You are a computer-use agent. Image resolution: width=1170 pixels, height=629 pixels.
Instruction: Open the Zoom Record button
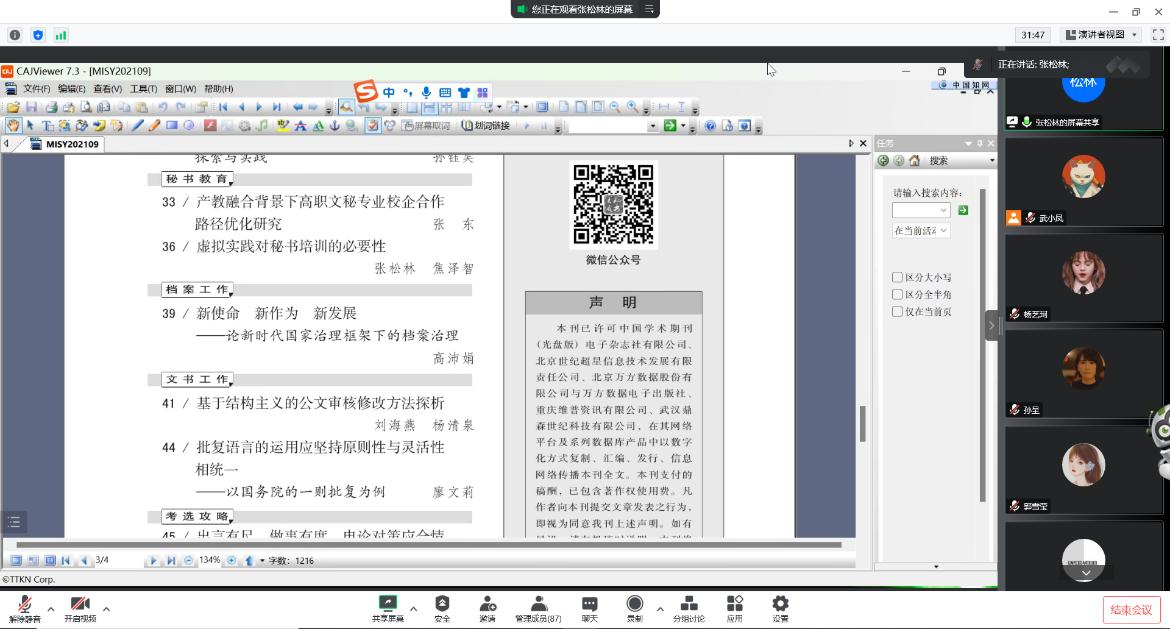634,608
